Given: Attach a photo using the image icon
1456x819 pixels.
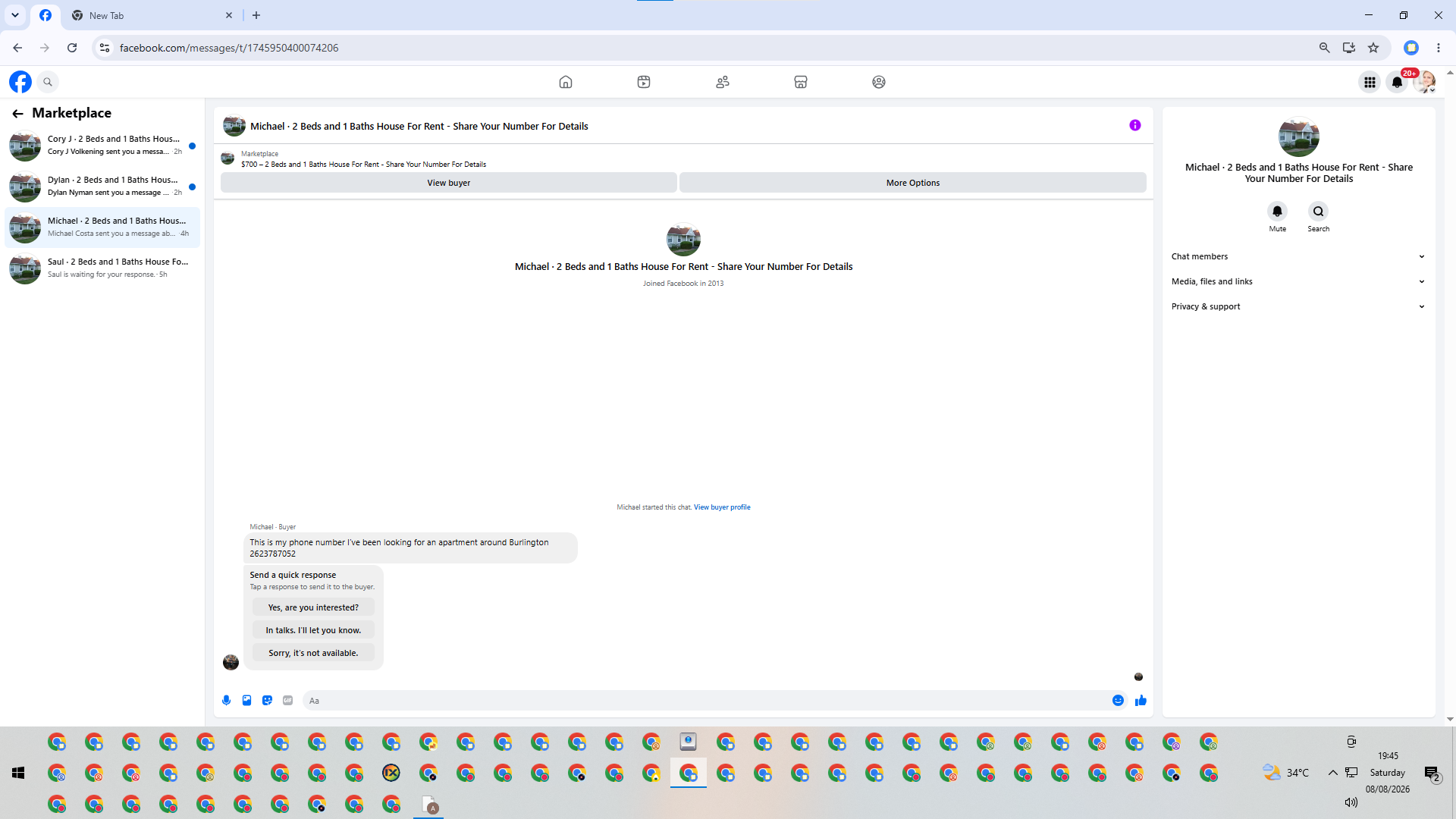Looking at the screenshot, I should click(246, 701).
